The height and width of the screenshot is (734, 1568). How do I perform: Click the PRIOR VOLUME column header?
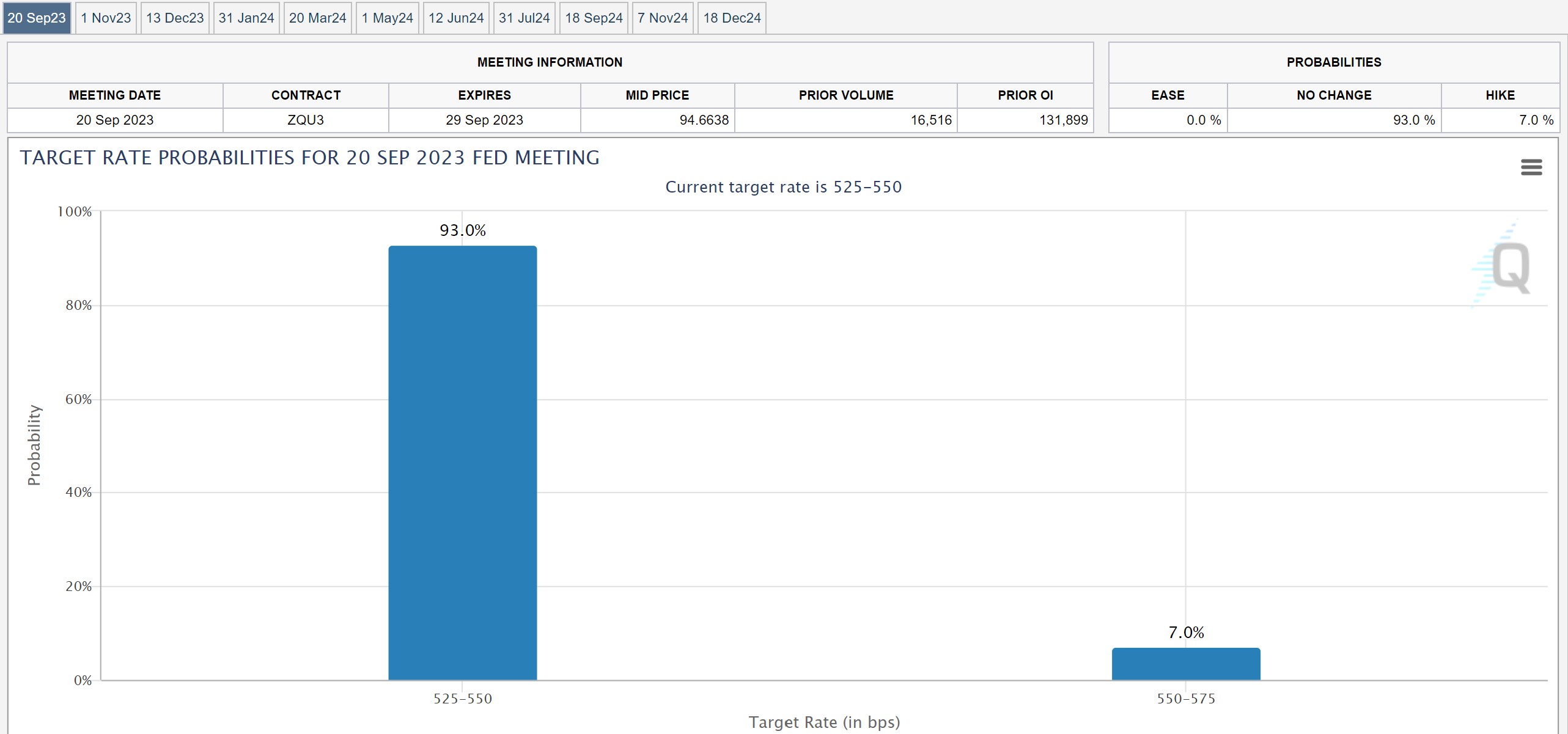(845, 95)
